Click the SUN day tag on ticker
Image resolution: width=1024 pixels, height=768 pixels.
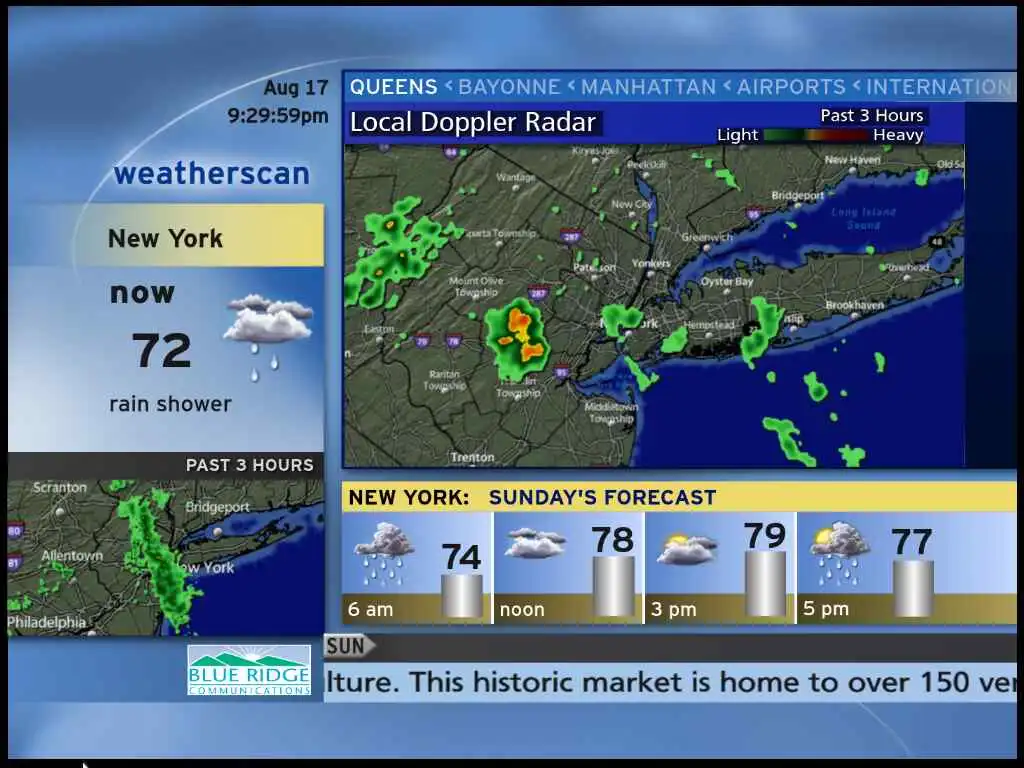(350, 646)
